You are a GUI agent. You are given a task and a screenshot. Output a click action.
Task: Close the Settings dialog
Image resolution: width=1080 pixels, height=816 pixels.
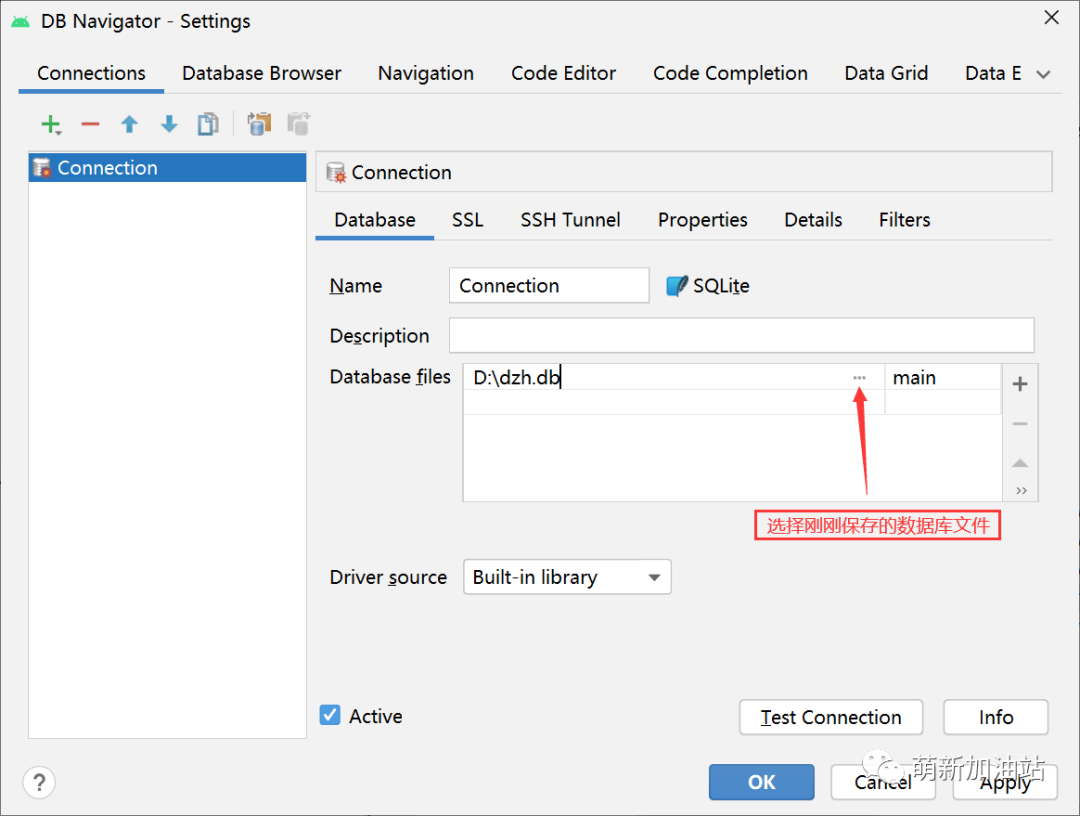pyautogui.click(x=1051, y=17)
